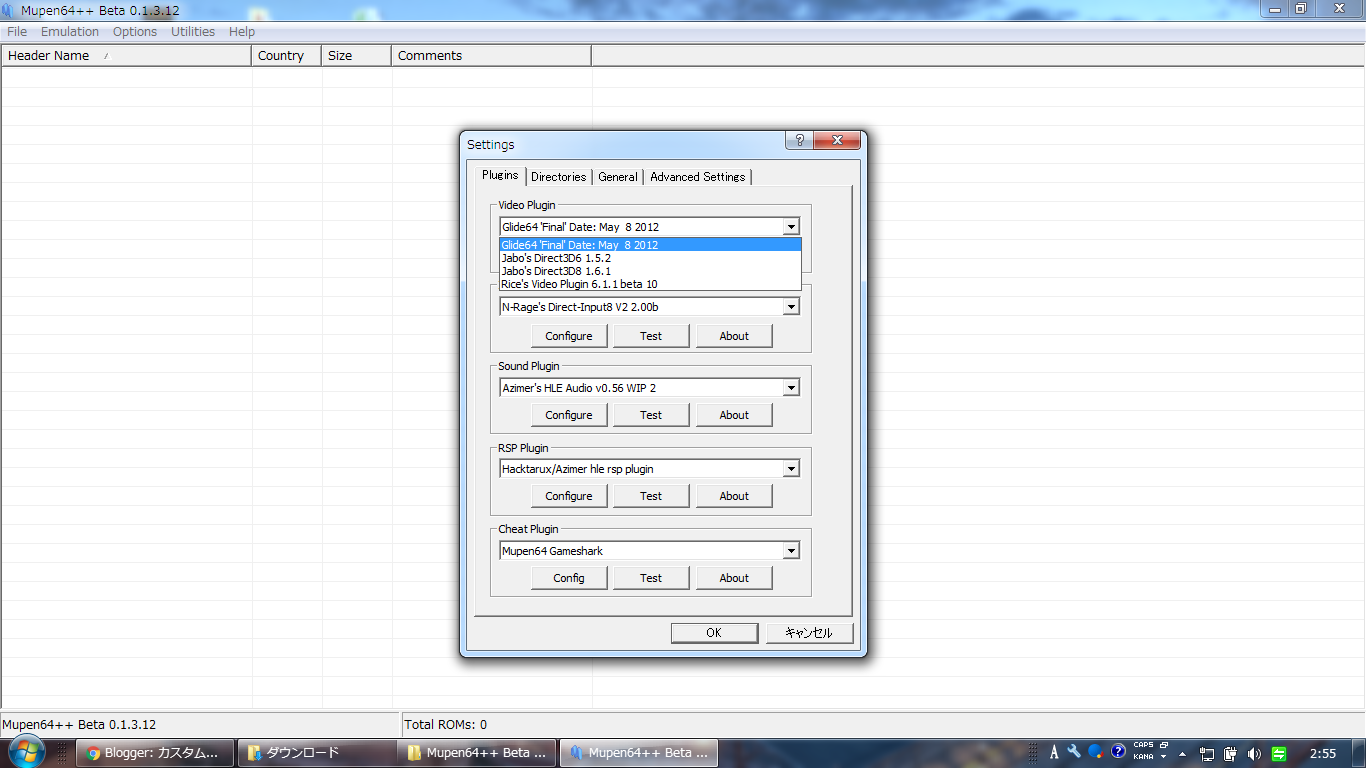Screen dimensions: 1366x768
Task: Choose Jabo's Direct3D8 1.6.1 option
Action: tap(651, 271)
